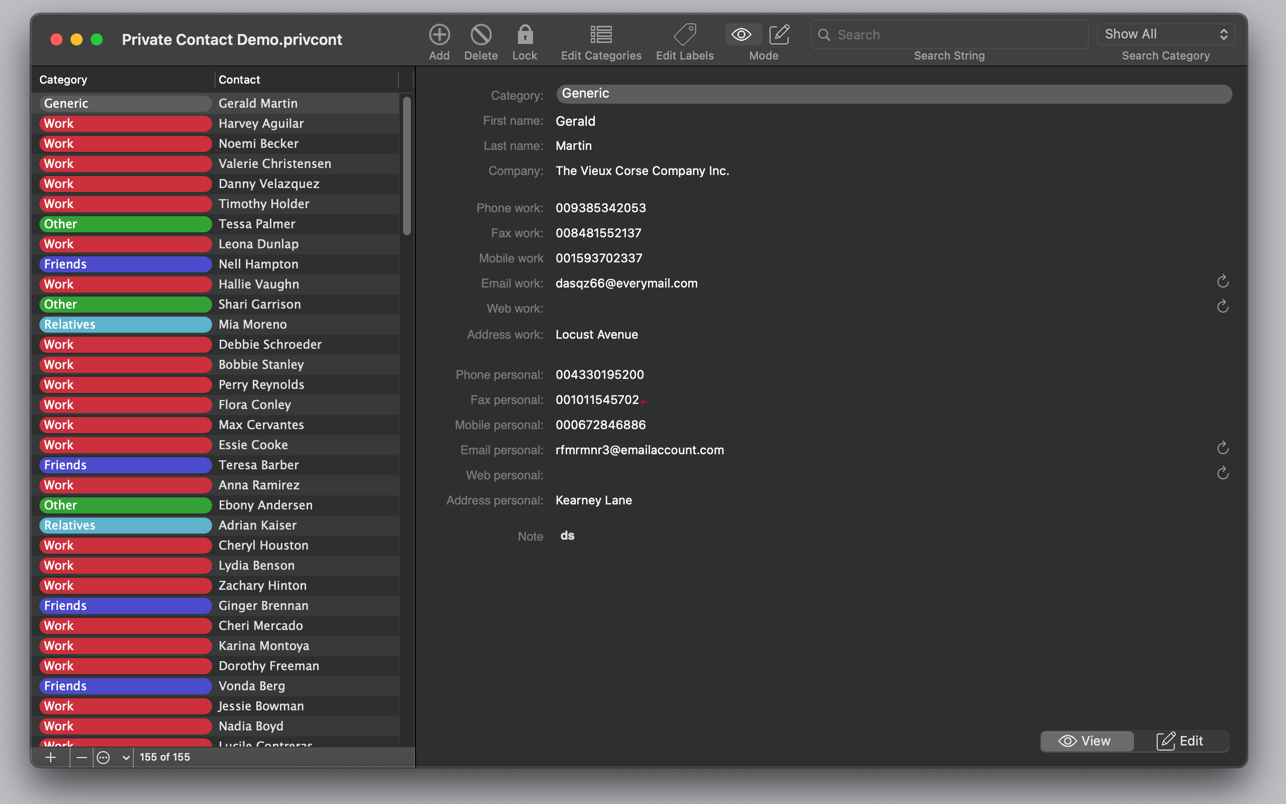Click refresh icon beside Web personal

point(1222,474)
